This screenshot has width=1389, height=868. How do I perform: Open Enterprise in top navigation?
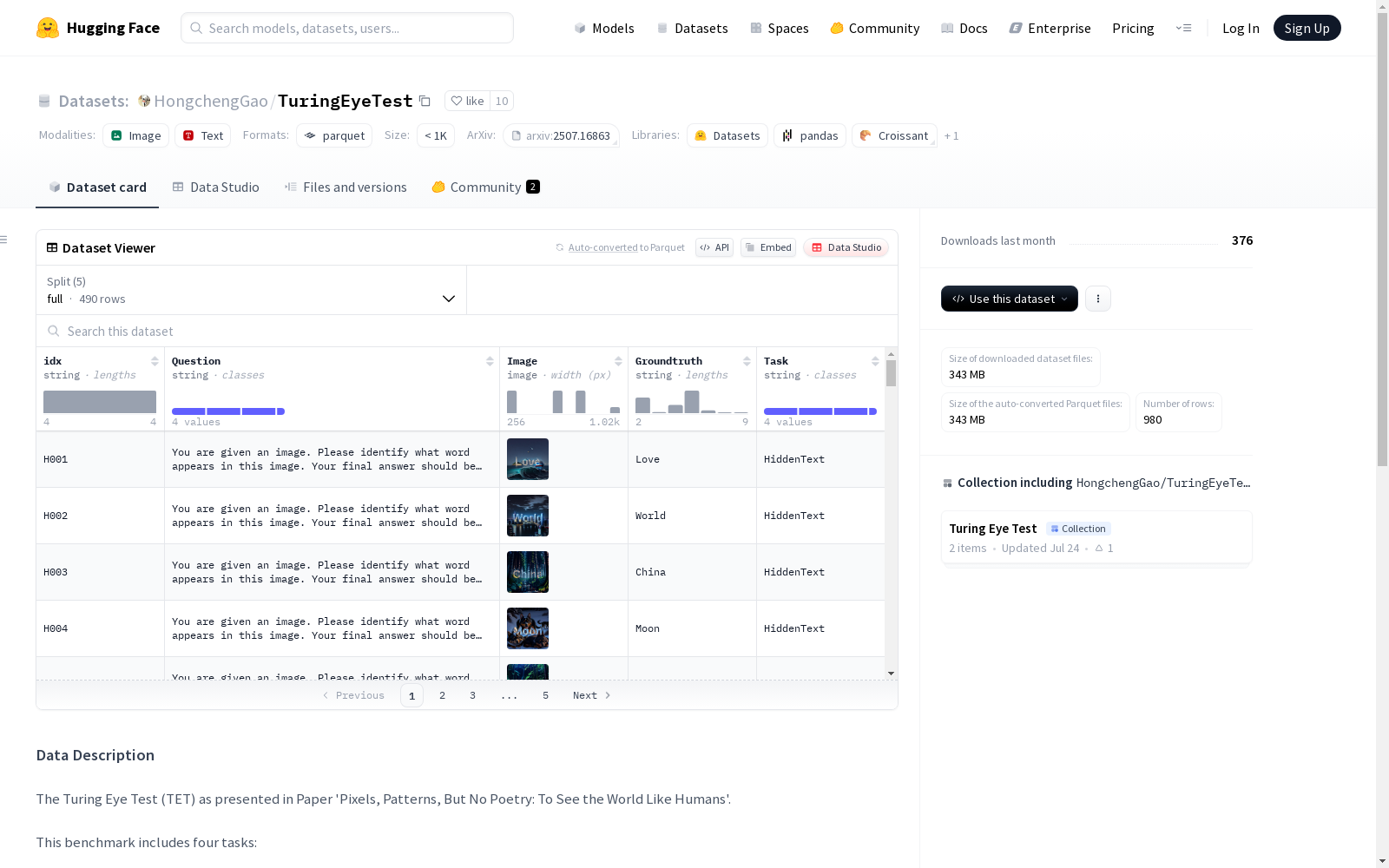(1050, 28)
